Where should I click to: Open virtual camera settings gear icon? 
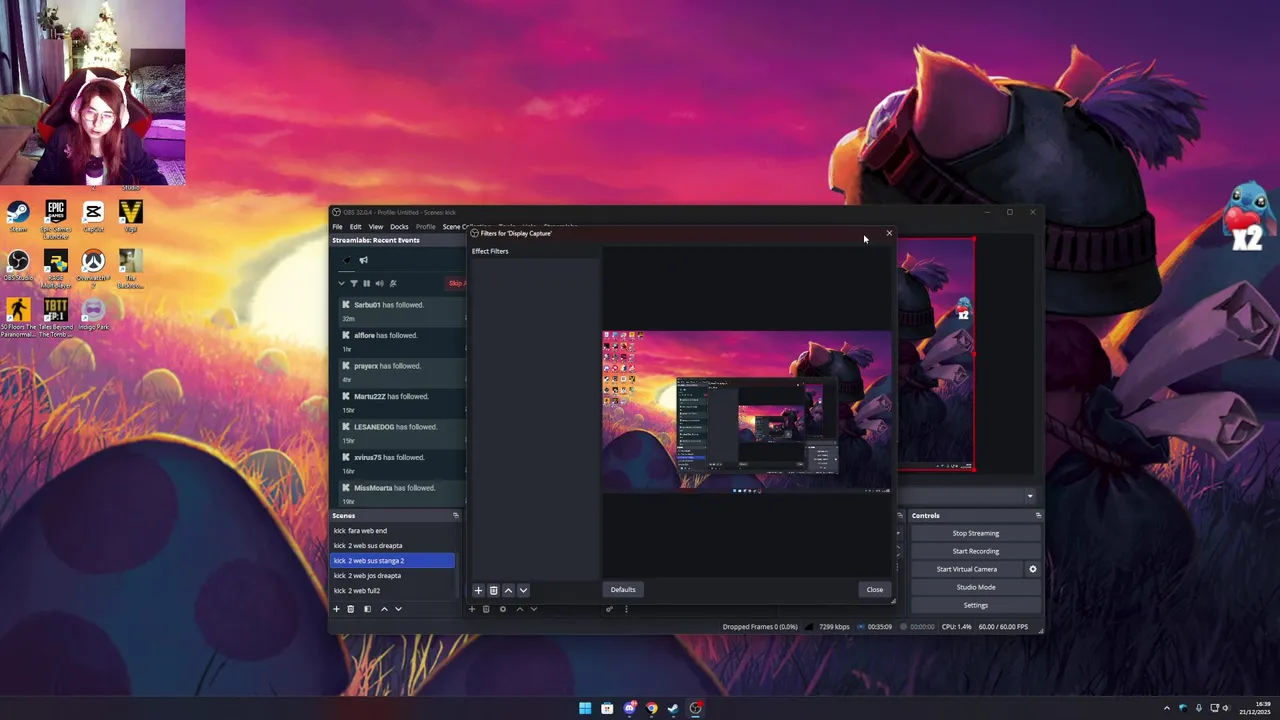1033,569
